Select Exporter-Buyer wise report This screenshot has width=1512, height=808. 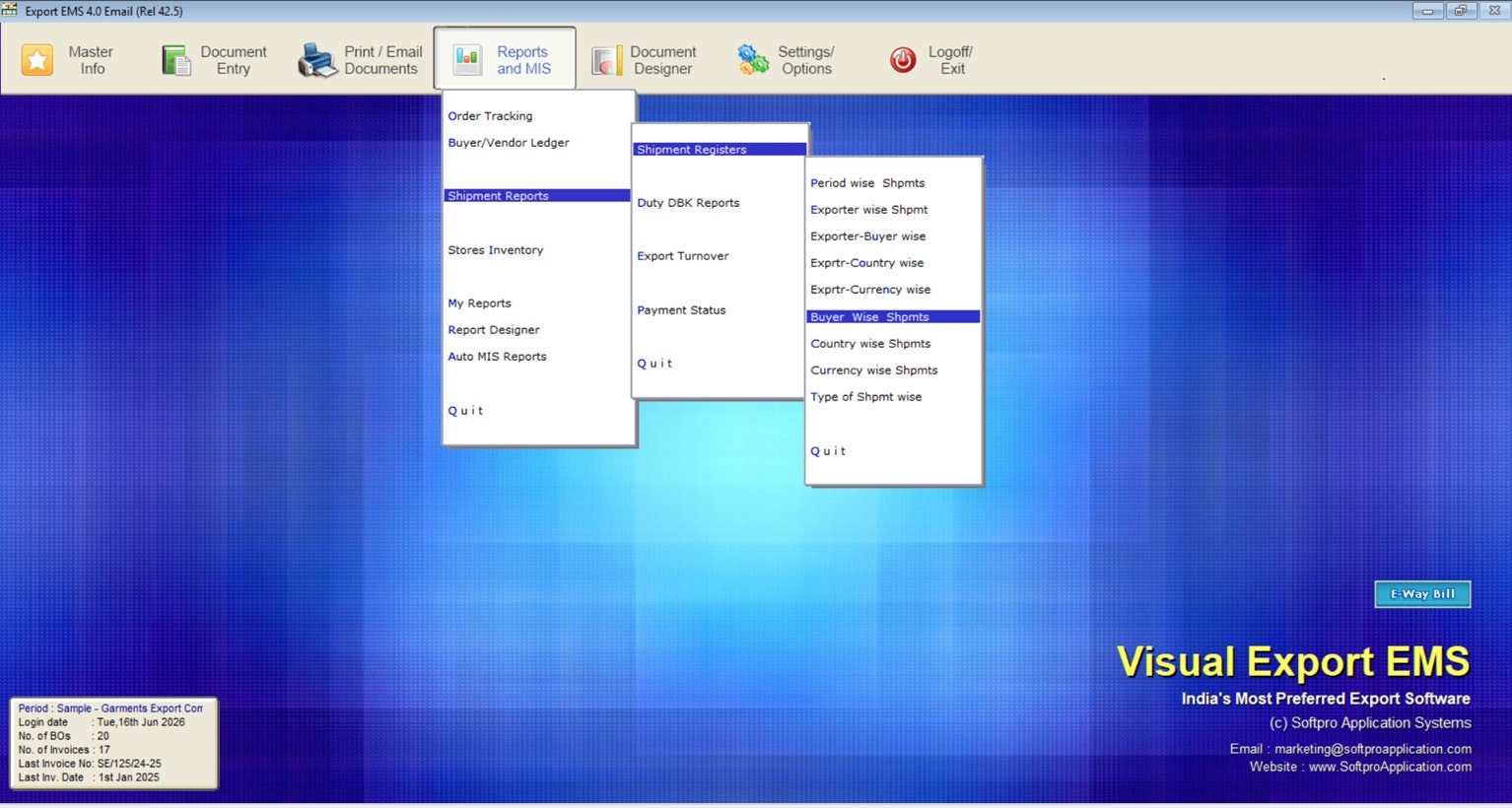pyautogui.click(x=868, y=236)
